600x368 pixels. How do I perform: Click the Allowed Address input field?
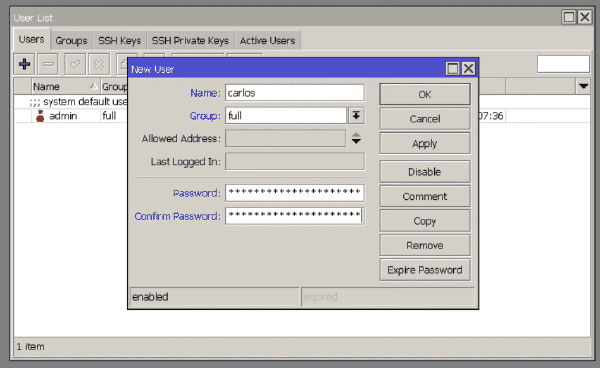[x=285, y=138]
